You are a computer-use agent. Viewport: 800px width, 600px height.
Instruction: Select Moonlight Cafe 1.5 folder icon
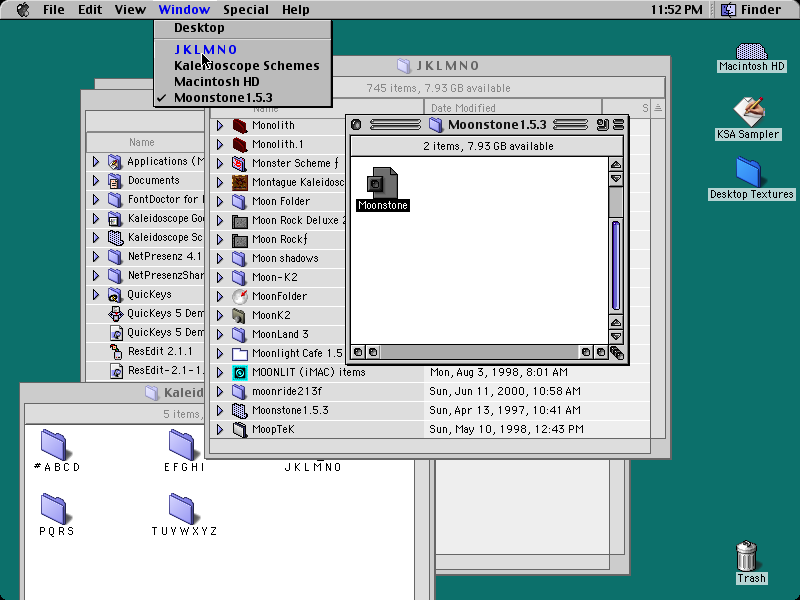(239, 353)
